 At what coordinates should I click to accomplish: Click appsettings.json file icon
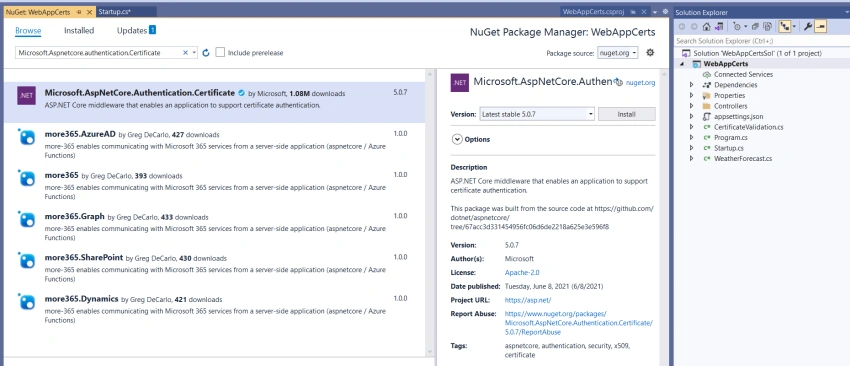pos(706,117)
